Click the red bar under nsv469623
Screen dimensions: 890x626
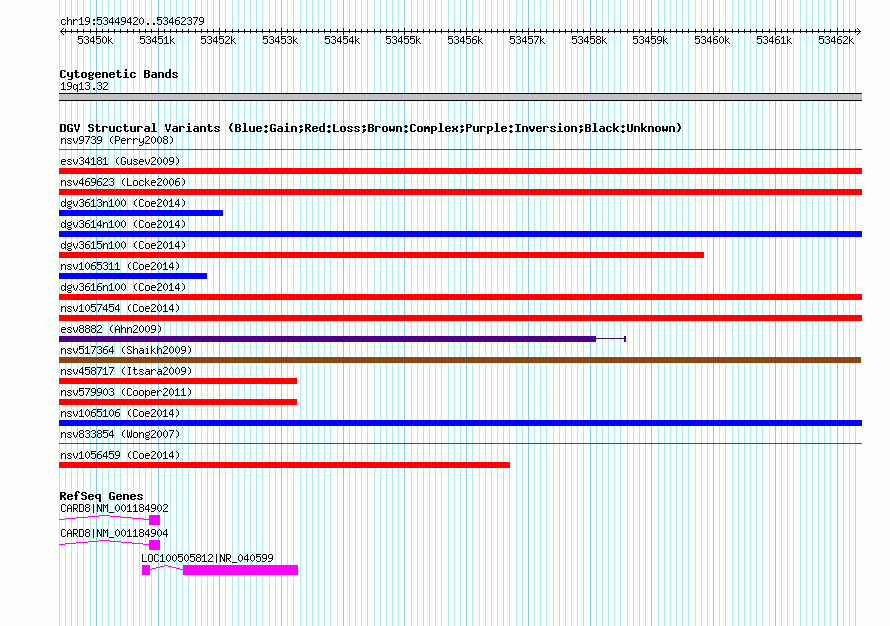460,192
